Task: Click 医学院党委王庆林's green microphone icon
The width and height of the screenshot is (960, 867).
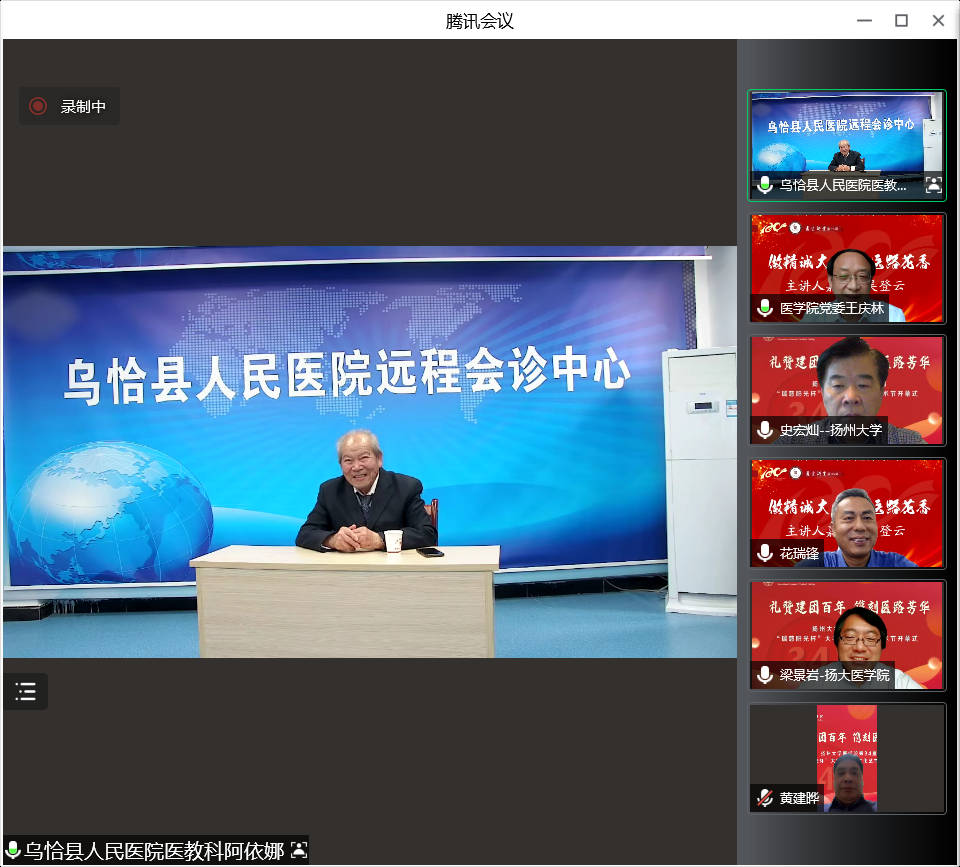Action: pyautogui.click(x=765, y=308)
